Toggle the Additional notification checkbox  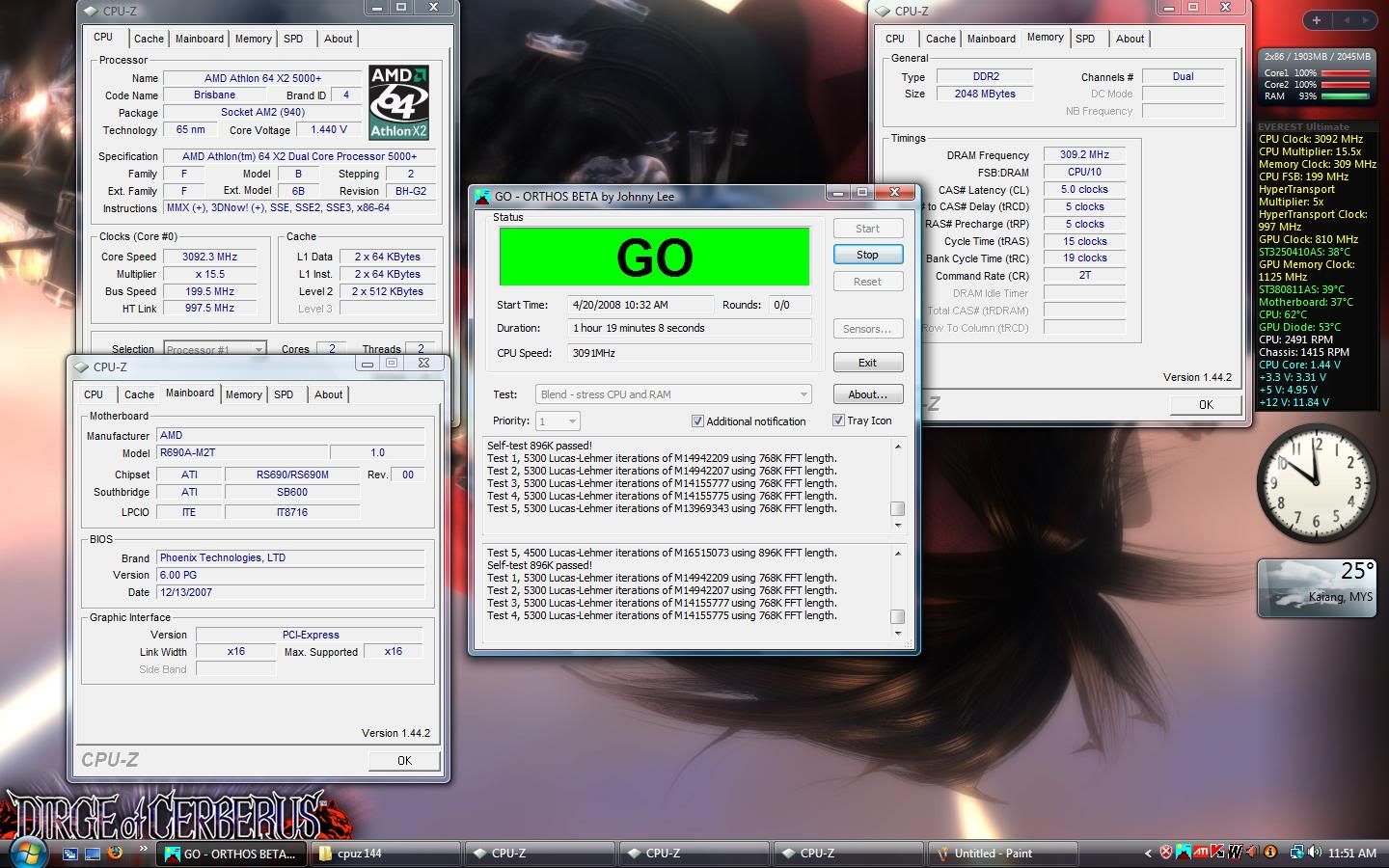697,421
